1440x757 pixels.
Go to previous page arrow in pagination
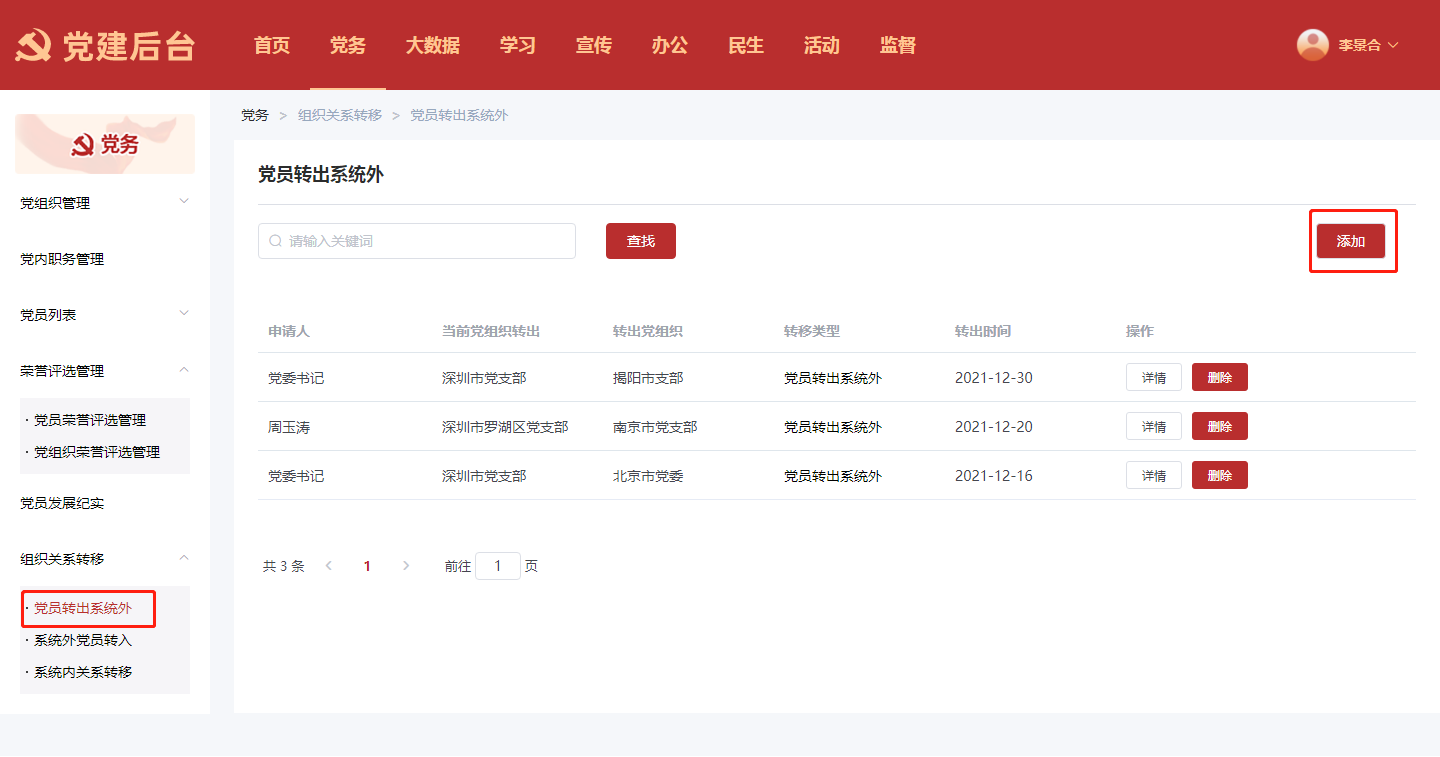click(x=329, y=566)
